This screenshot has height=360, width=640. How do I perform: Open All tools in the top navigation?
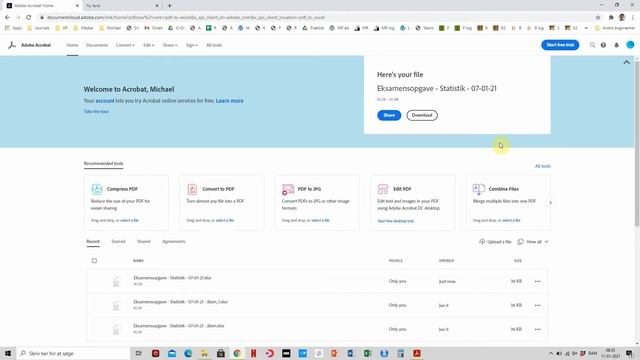pos(214,45)
